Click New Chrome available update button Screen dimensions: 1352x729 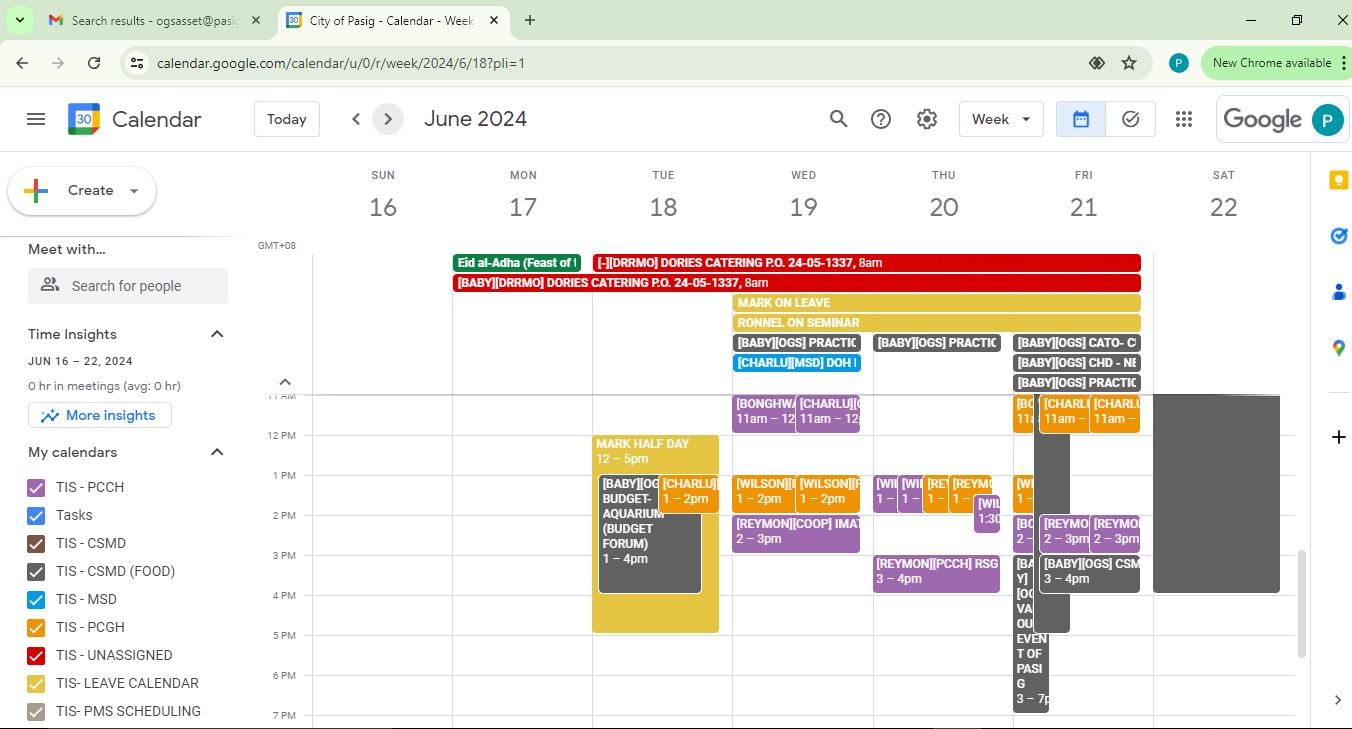click(x=1276, y=63)
